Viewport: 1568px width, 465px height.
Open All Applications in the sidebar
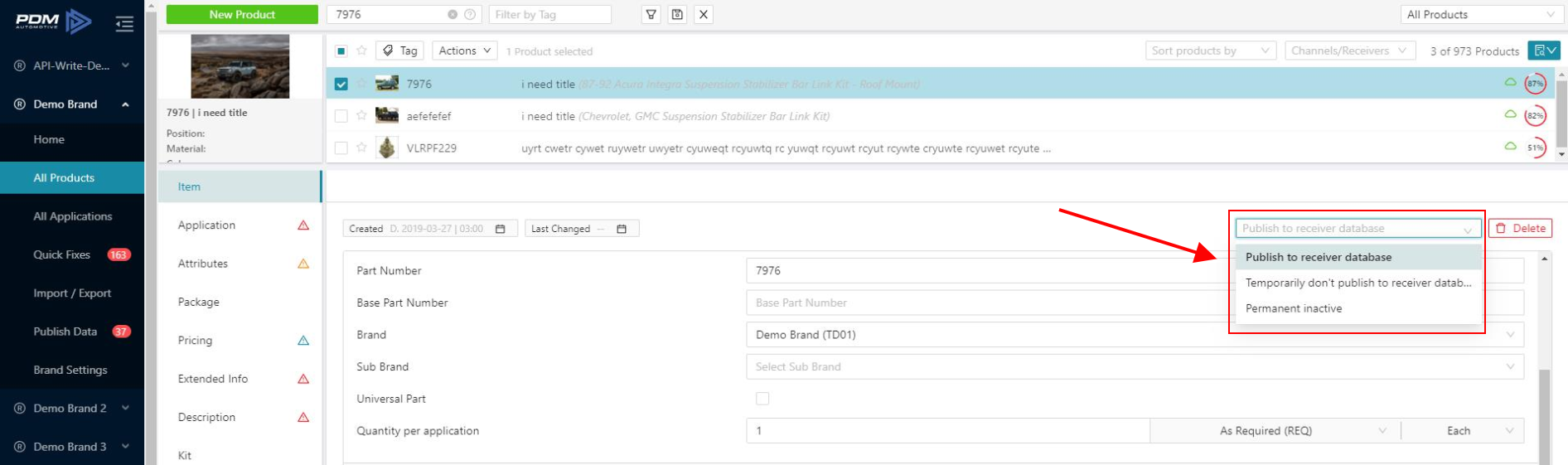point(71,216)
